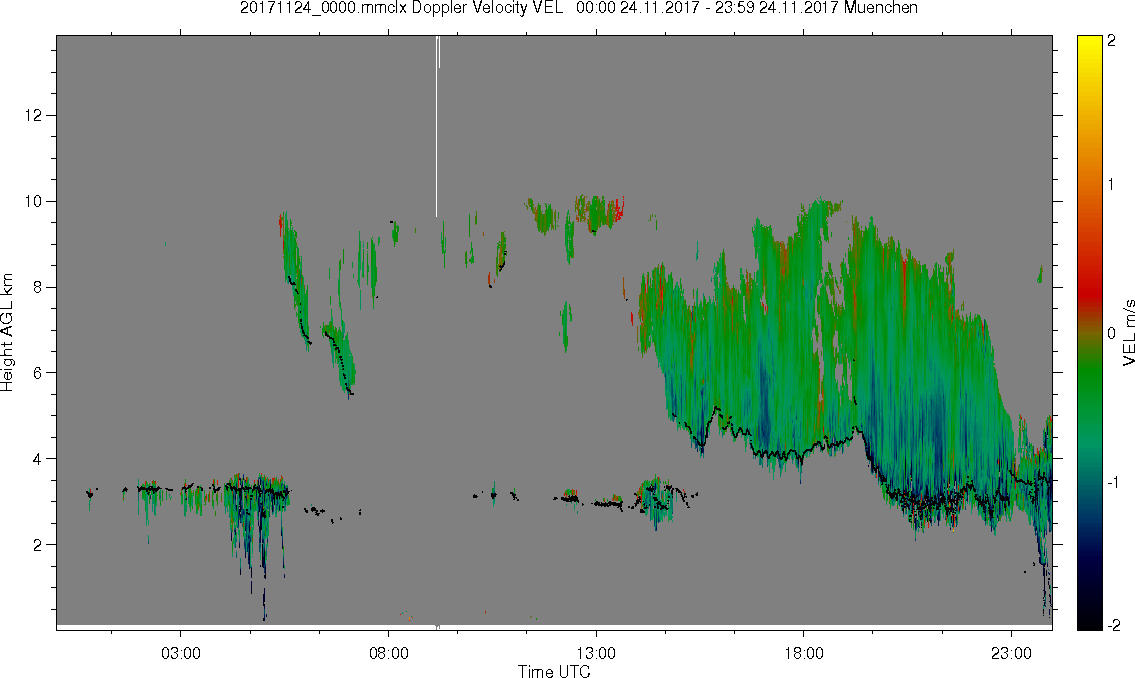Click the height tick label '8'

click(37, 287)
